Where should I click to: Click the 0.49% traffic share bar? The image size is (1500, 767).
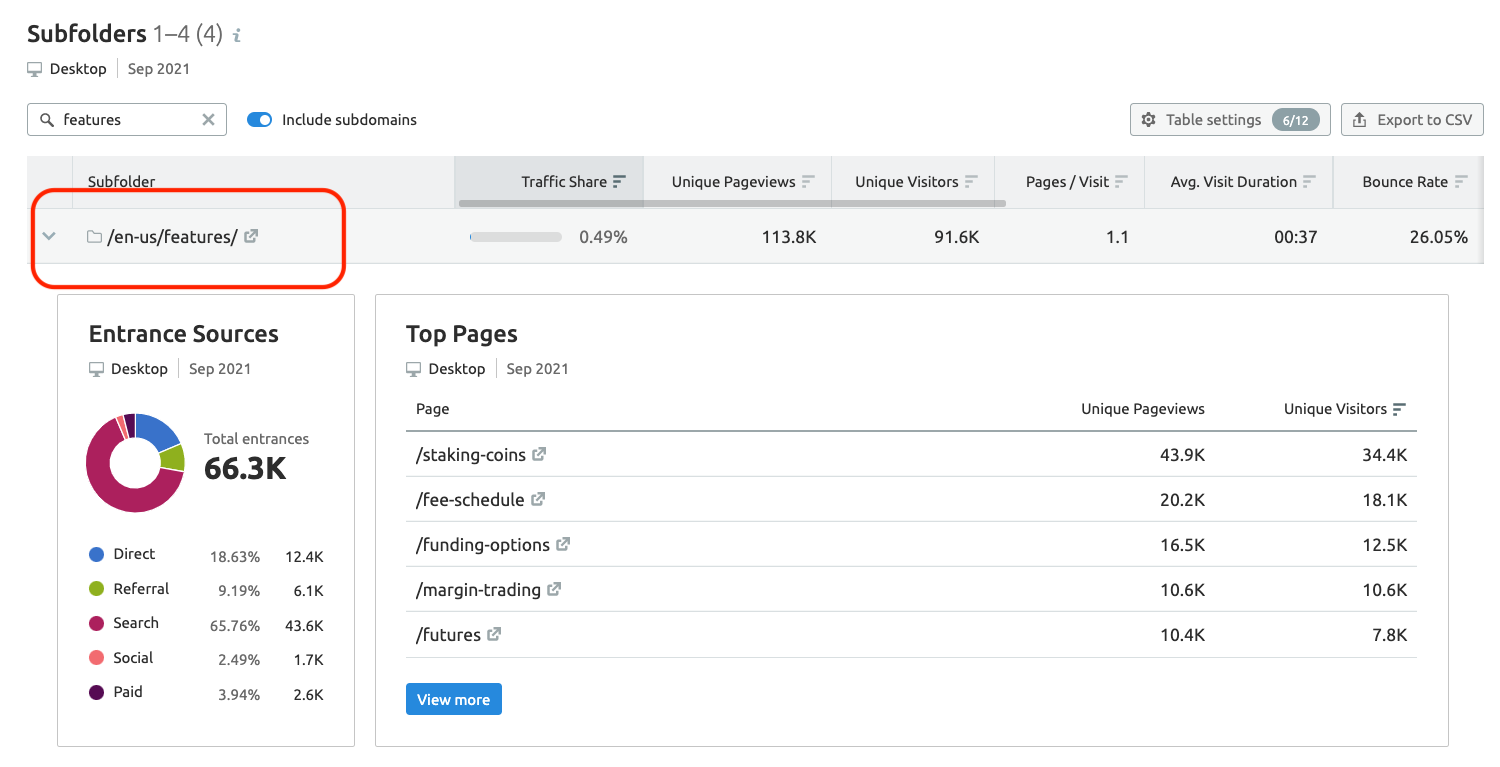pyautogui.click(x=516, y=237)
